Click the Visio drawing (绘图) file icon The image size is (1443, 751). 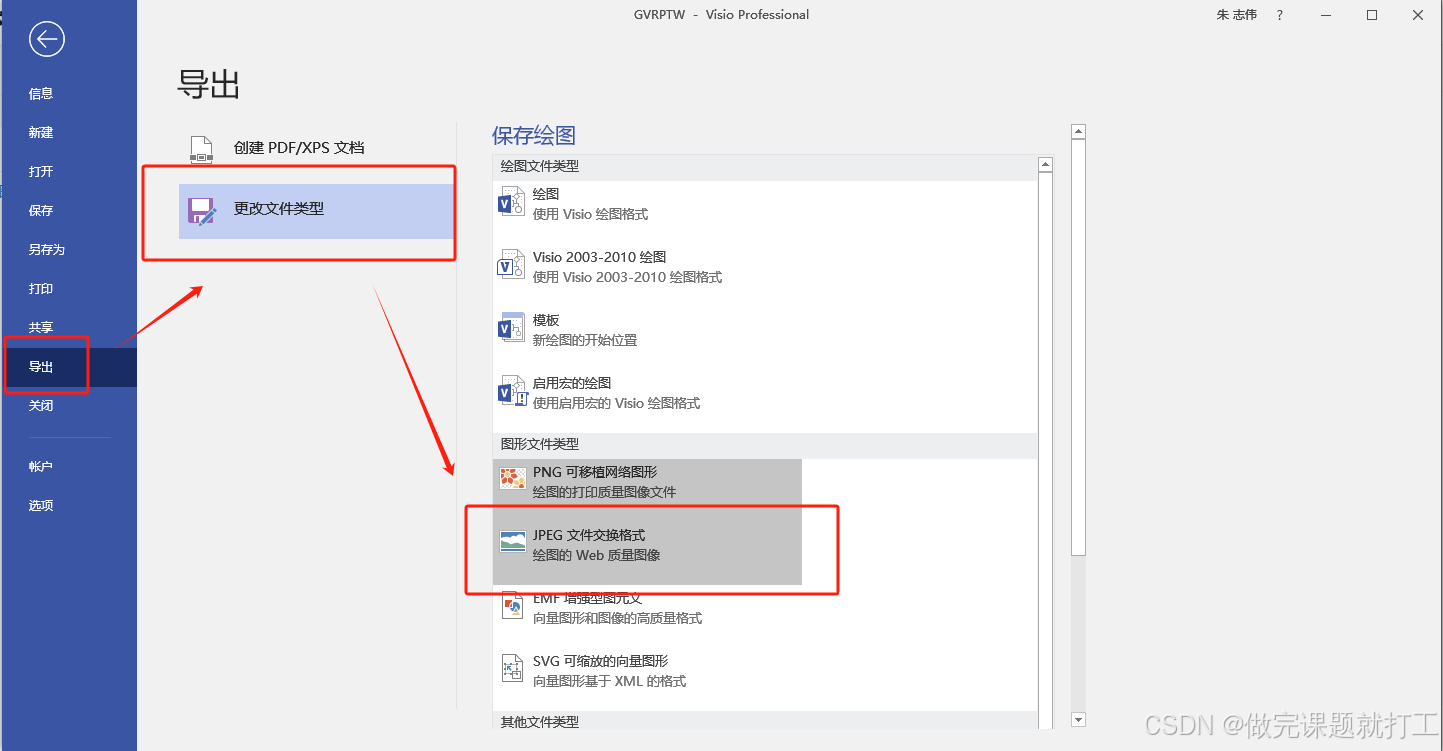[512, 203]
